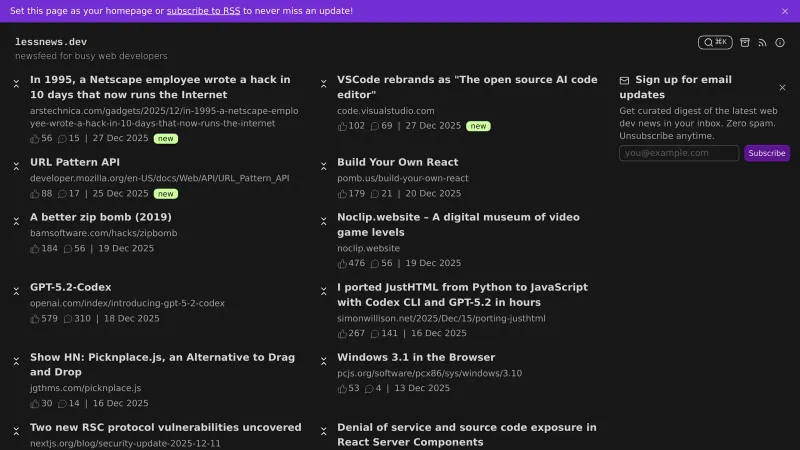
Task: Click thumbs-up icon on Build Your Own React
Action: [342, 194]
